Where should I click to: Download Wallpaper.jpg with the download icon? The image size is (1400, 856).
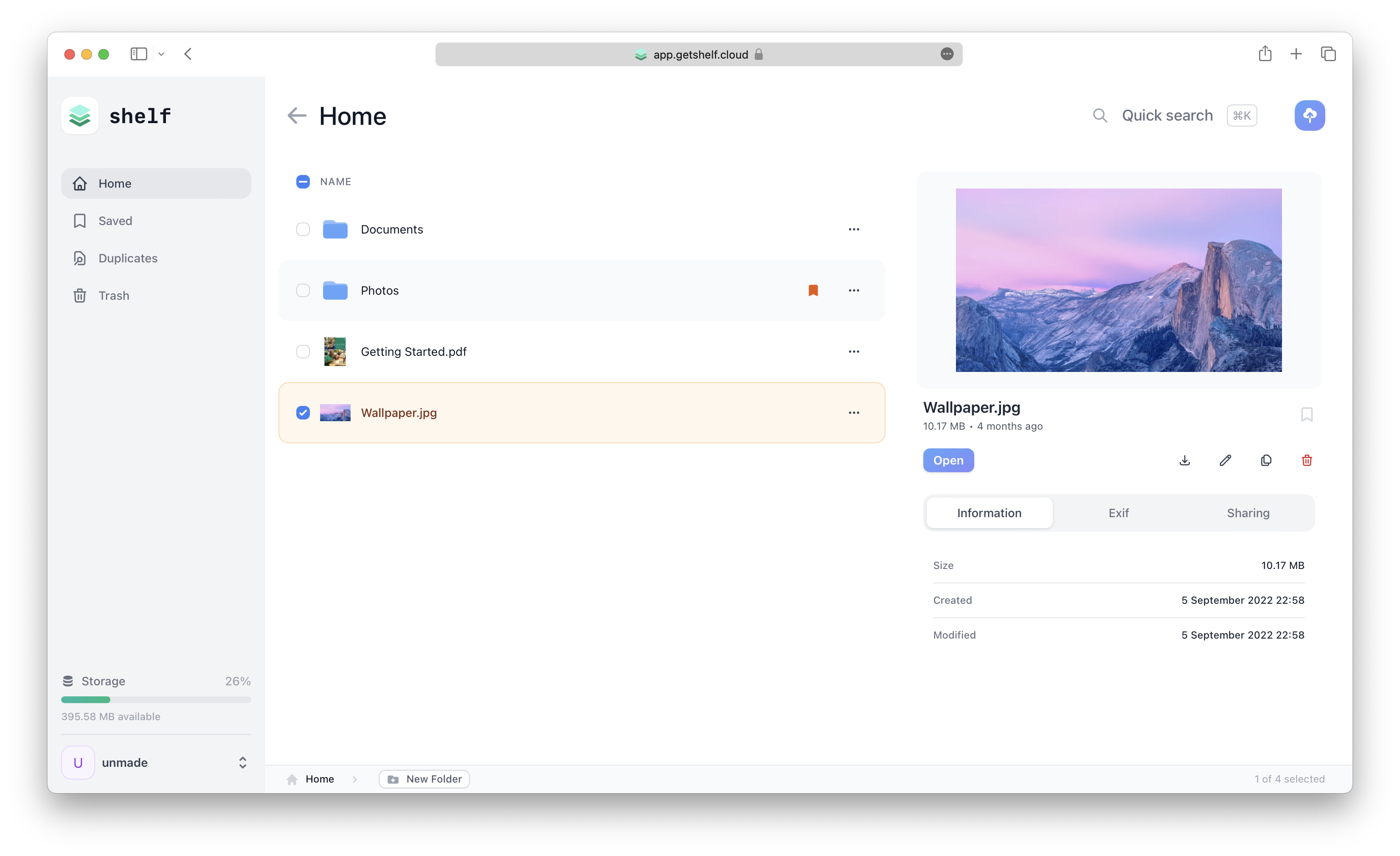coord(1184,460)
